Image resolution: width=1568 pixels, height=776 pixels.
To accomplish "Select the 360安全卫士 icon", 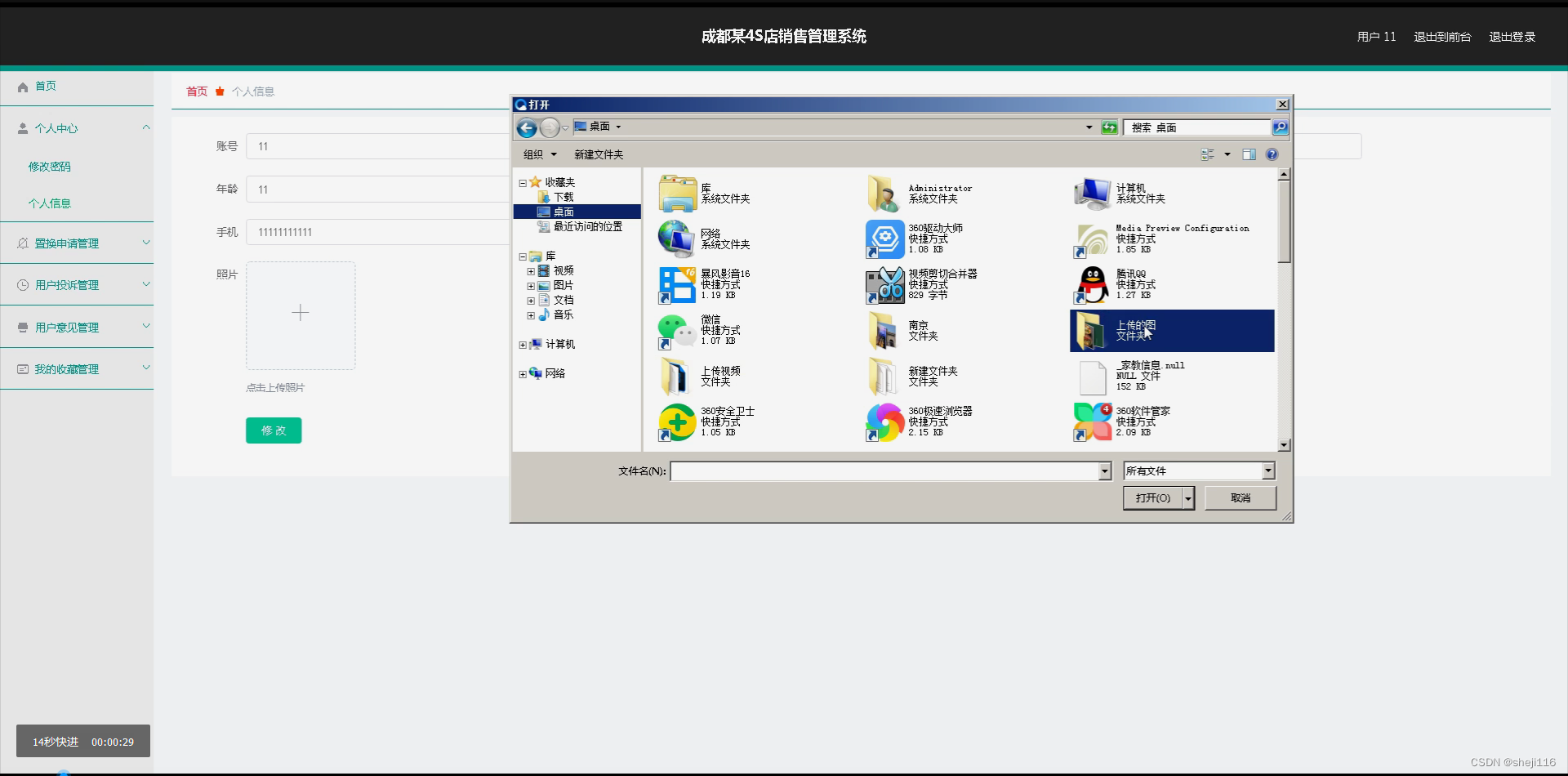I will click(676, 422).
